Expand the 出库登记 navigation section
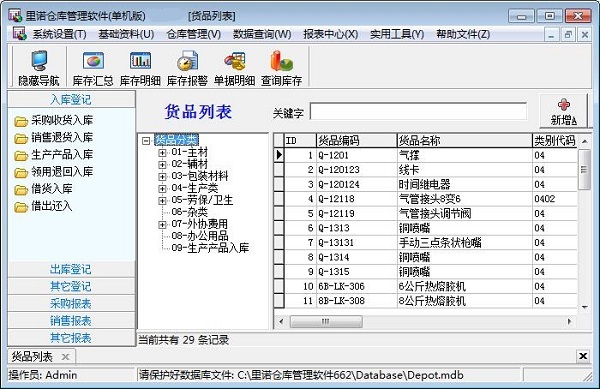600x389 pixels. [x=71, y=269]
